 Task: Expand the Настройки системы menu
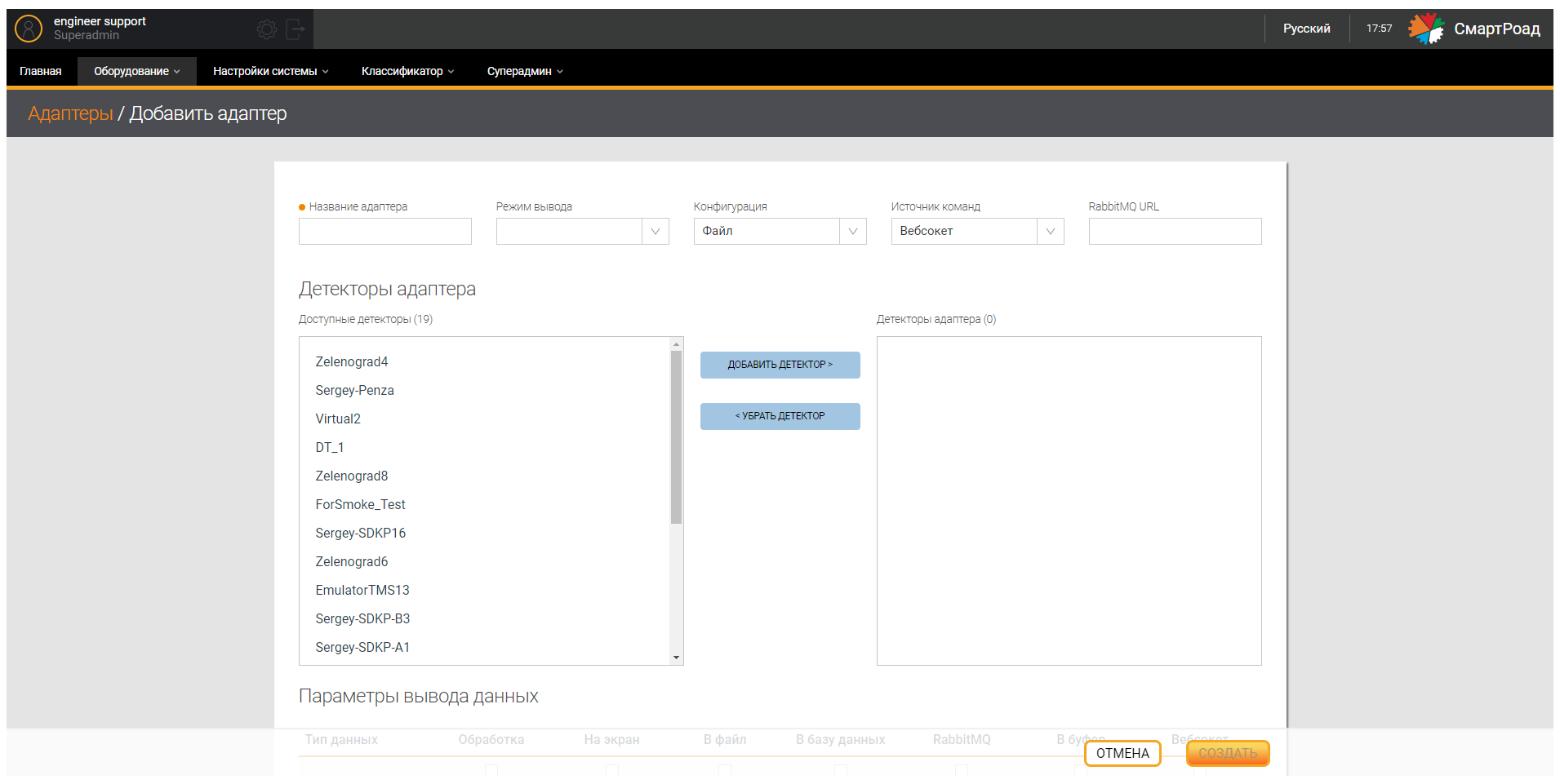271,71
